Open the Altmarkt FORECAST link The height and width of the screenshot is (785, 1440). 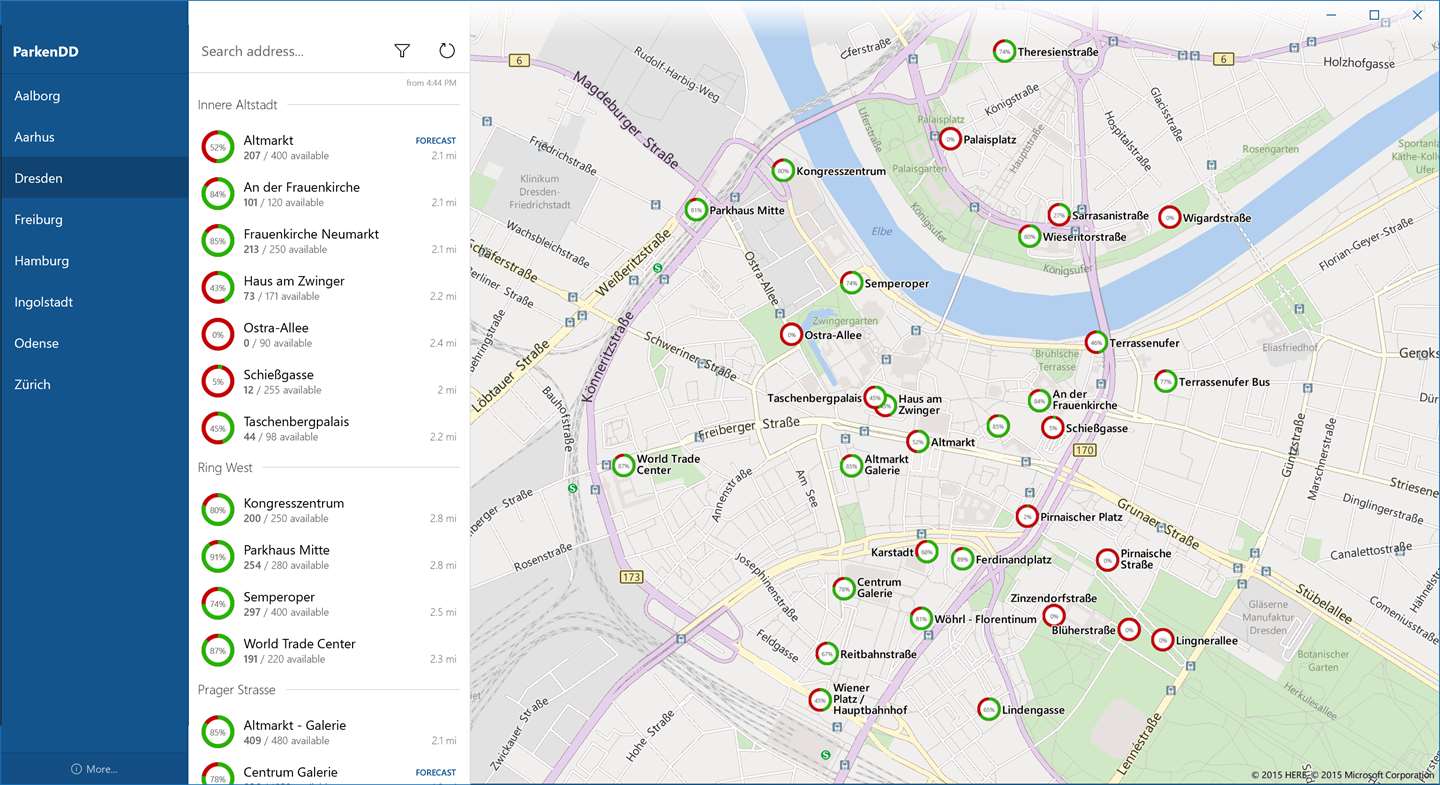click(x=435, y=141)
